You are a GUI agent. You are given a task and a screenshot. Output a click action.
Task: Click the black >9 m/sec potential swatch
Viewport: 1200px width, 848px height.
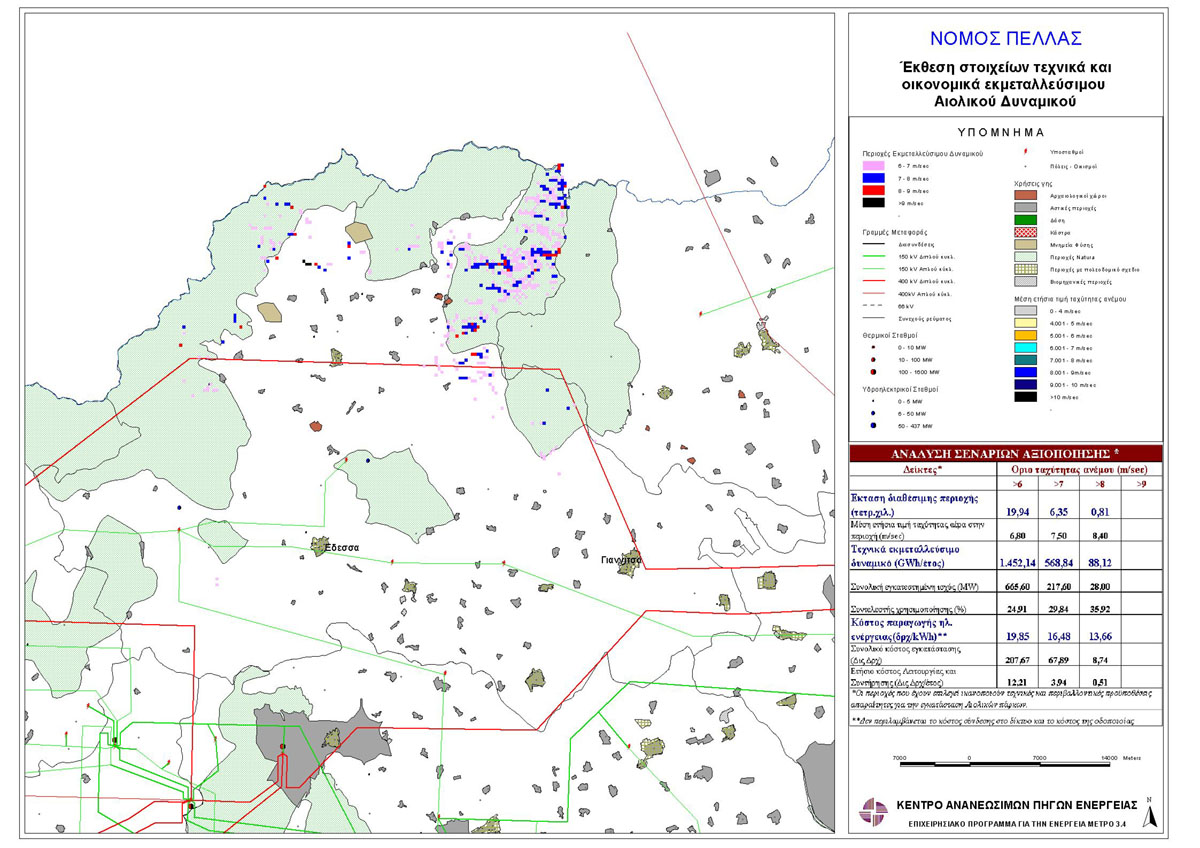click(x=873, y=202)
